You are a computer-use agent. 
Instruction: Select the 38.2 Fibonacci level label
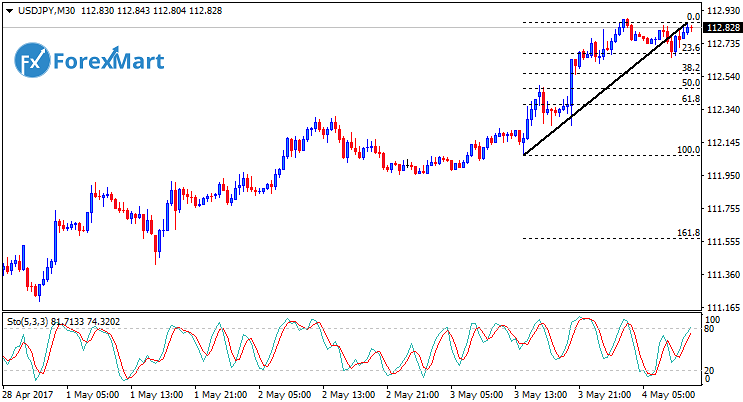[x=690, y=68]
